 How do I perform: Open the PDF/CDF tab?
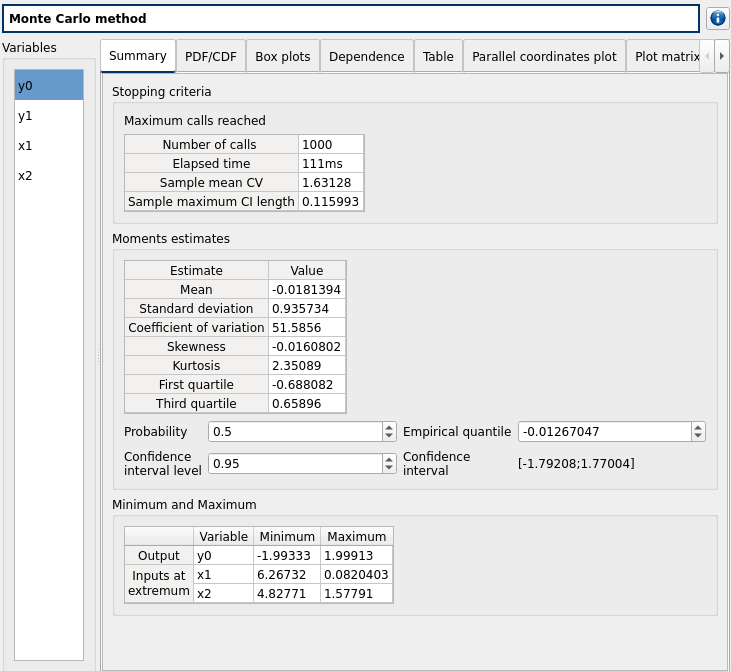tap(211, 56)
